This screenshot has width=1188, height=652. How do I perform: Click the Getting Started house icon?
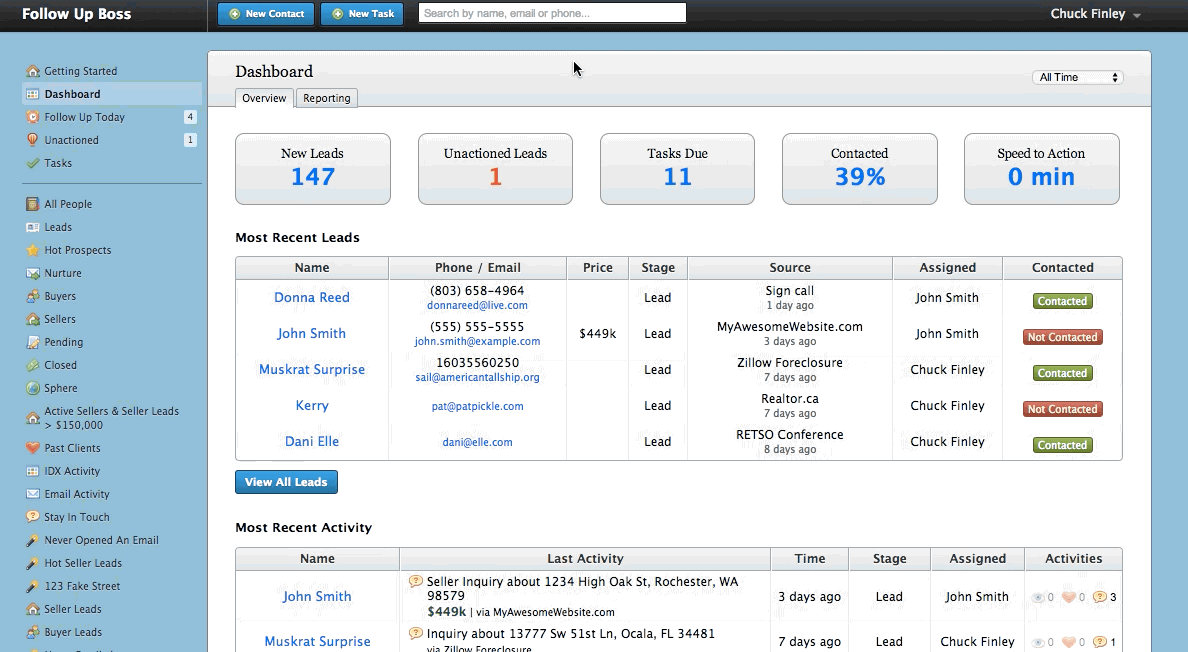33,71
